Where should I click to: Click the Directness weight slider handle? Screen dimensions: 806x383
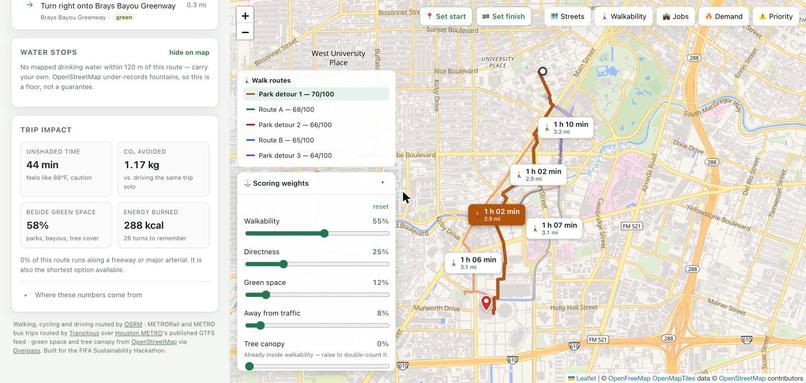coord(283,264)
